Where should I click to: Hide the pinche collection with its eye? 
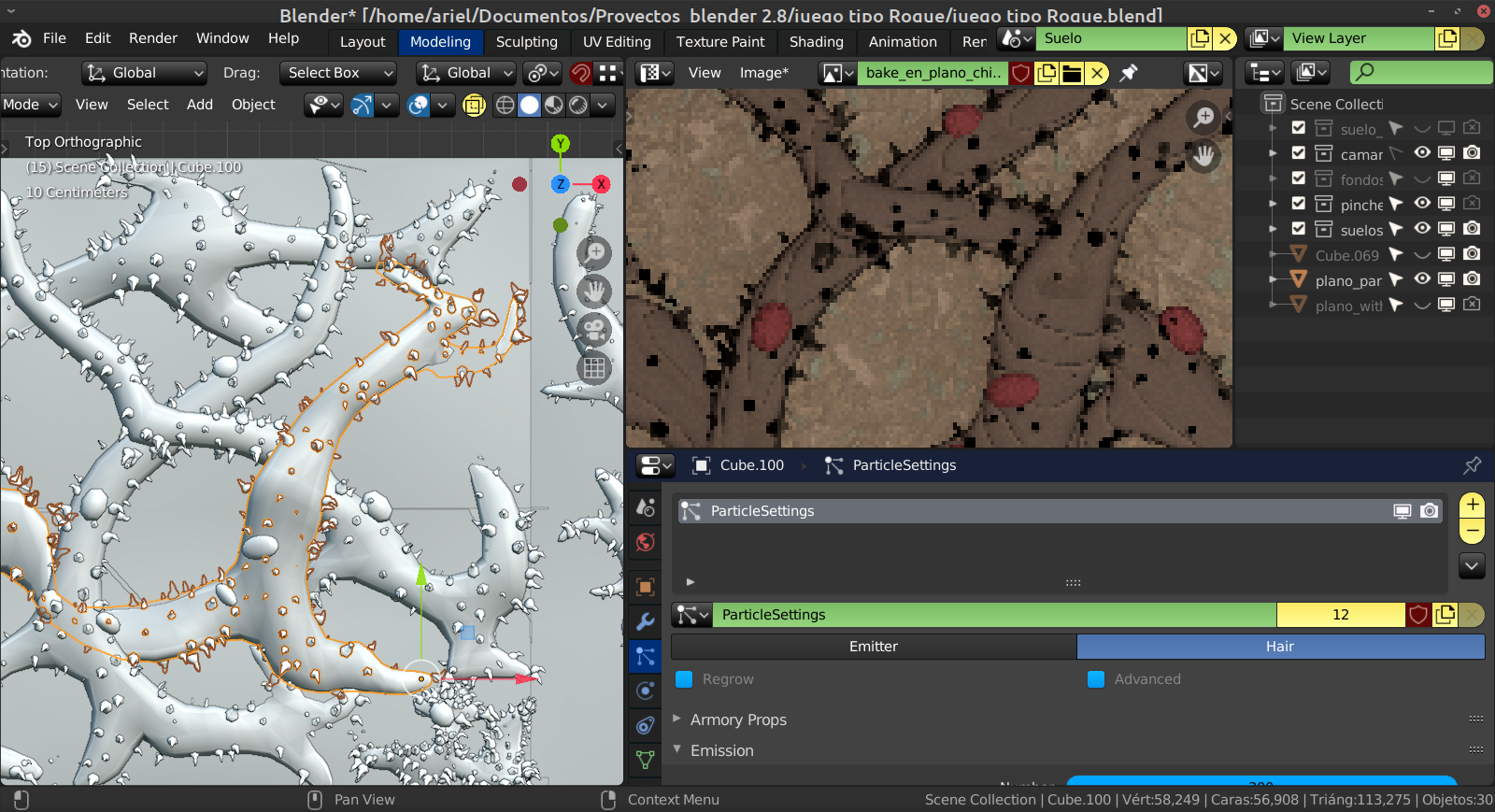1422,204
